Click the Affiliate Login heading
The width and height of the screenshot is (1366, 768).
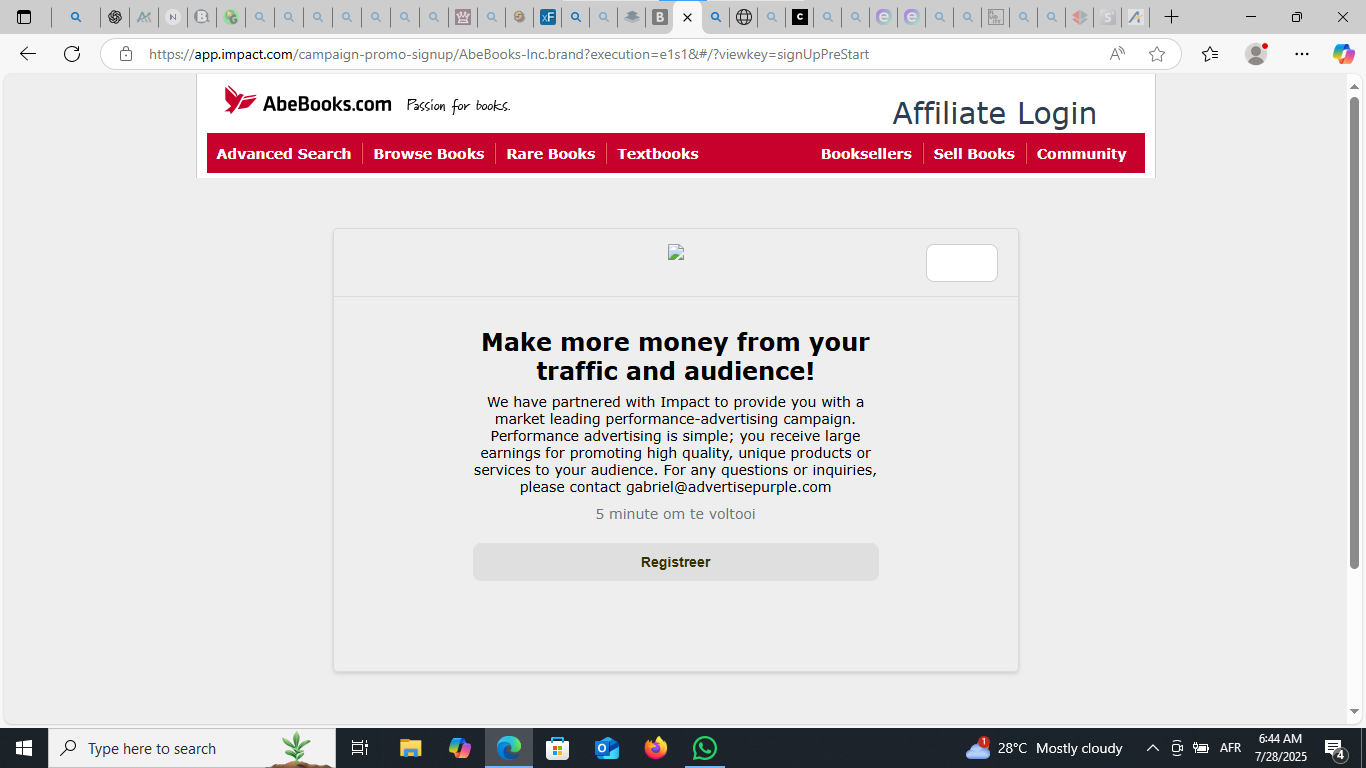pyautogui.click(x=994, y=113)
